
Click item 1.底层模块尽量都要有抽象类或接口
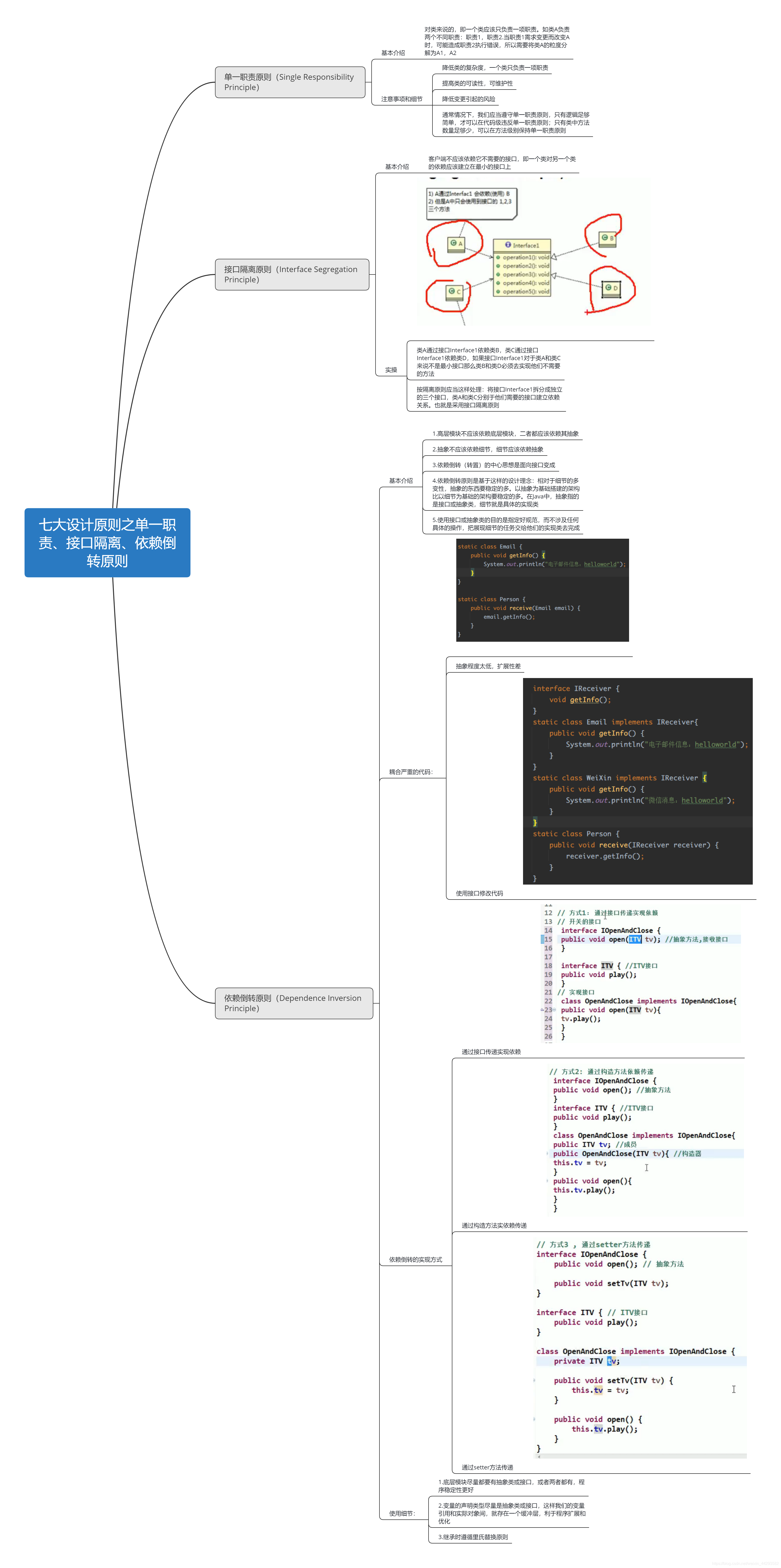point(511,1486)
